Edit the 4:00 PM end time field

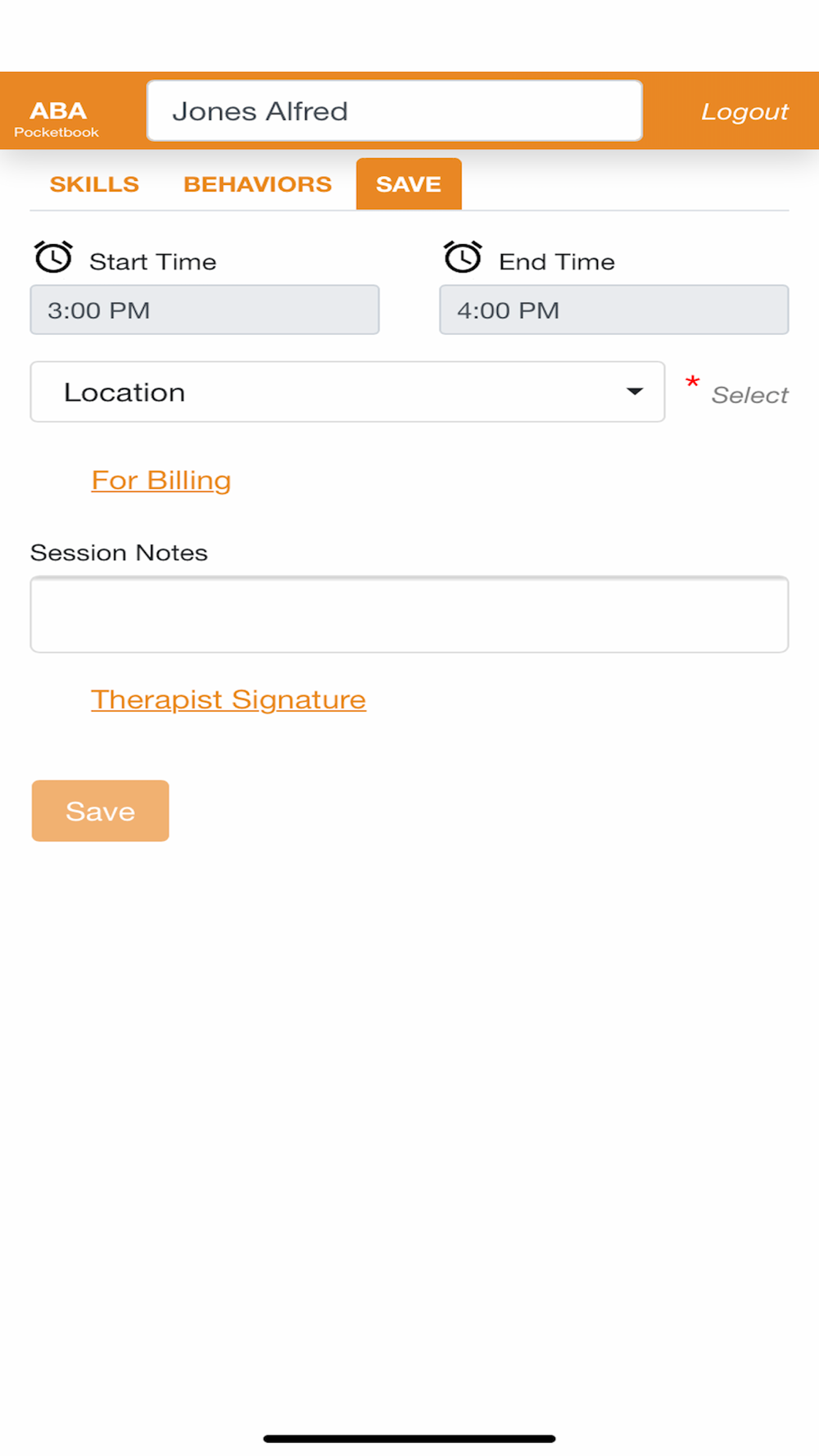tap(613, 310)
